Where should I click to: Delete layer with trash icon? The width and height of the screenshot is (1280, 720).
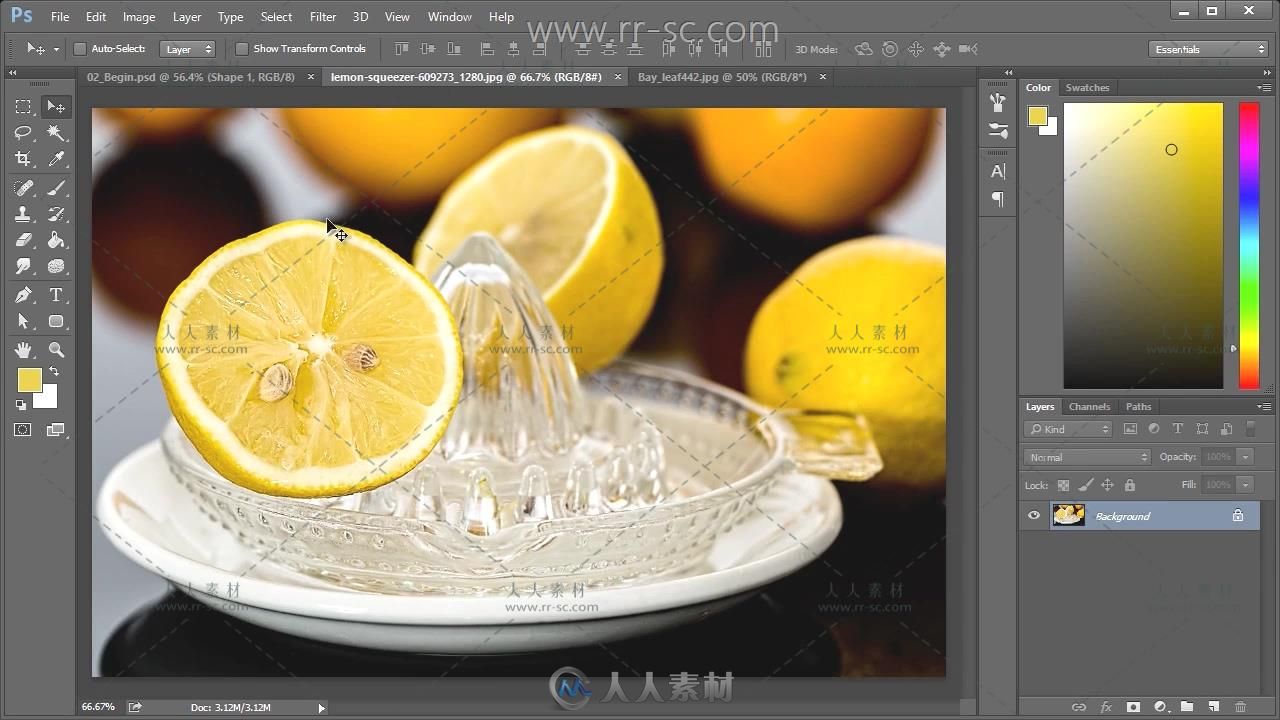tap(1240, 707)
